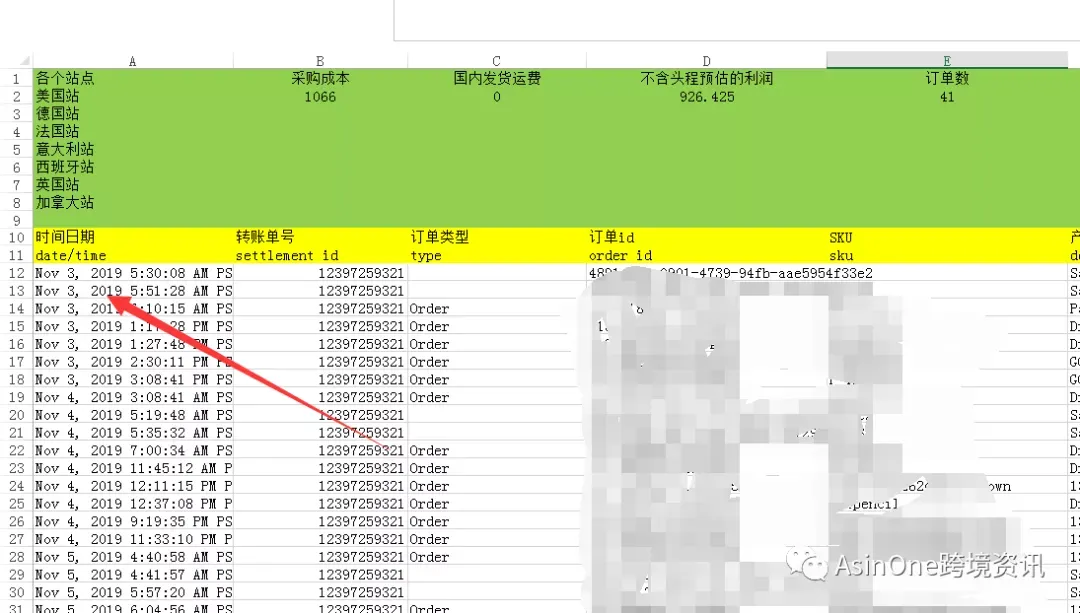Click the 德国站 cell

133,114
